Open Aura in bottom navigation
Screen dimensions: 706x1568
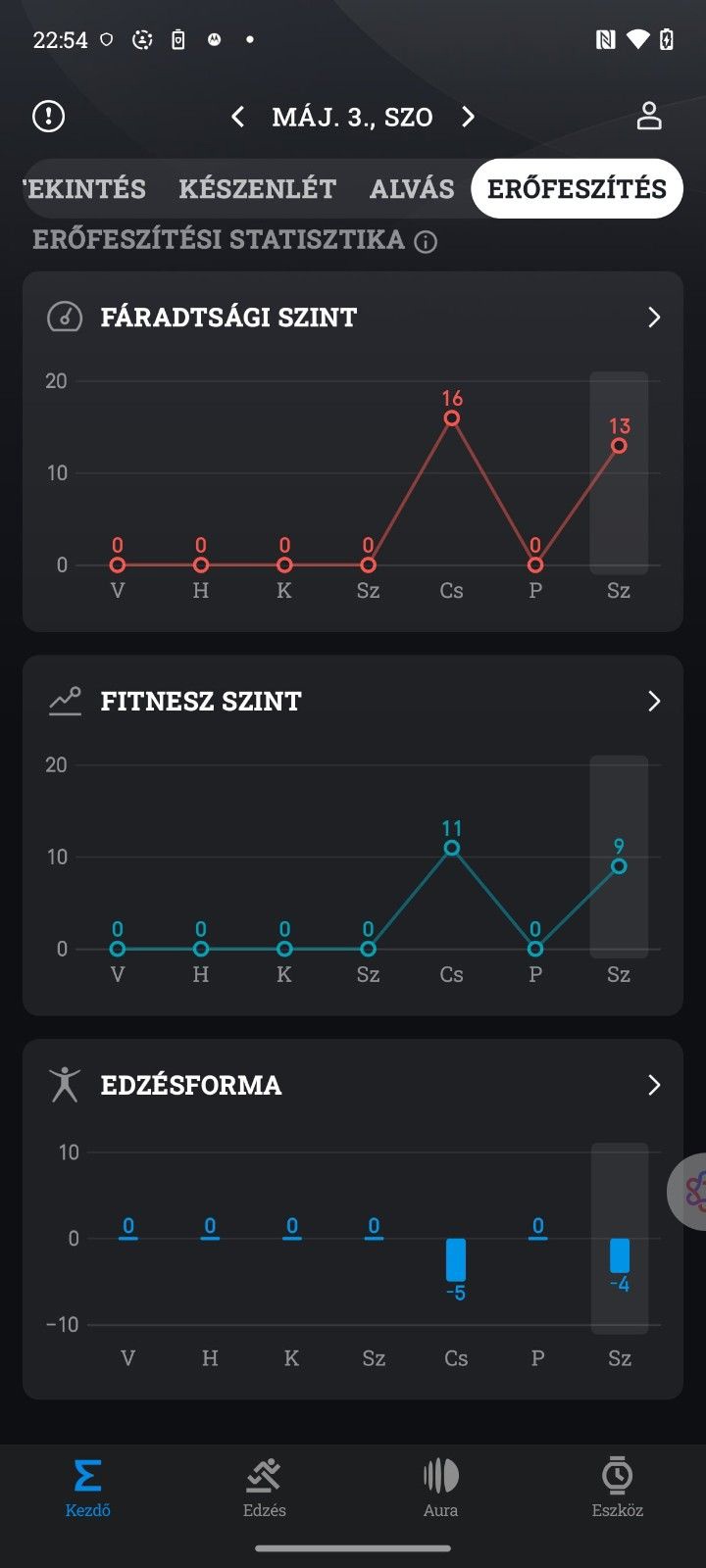click(440, 1487)
